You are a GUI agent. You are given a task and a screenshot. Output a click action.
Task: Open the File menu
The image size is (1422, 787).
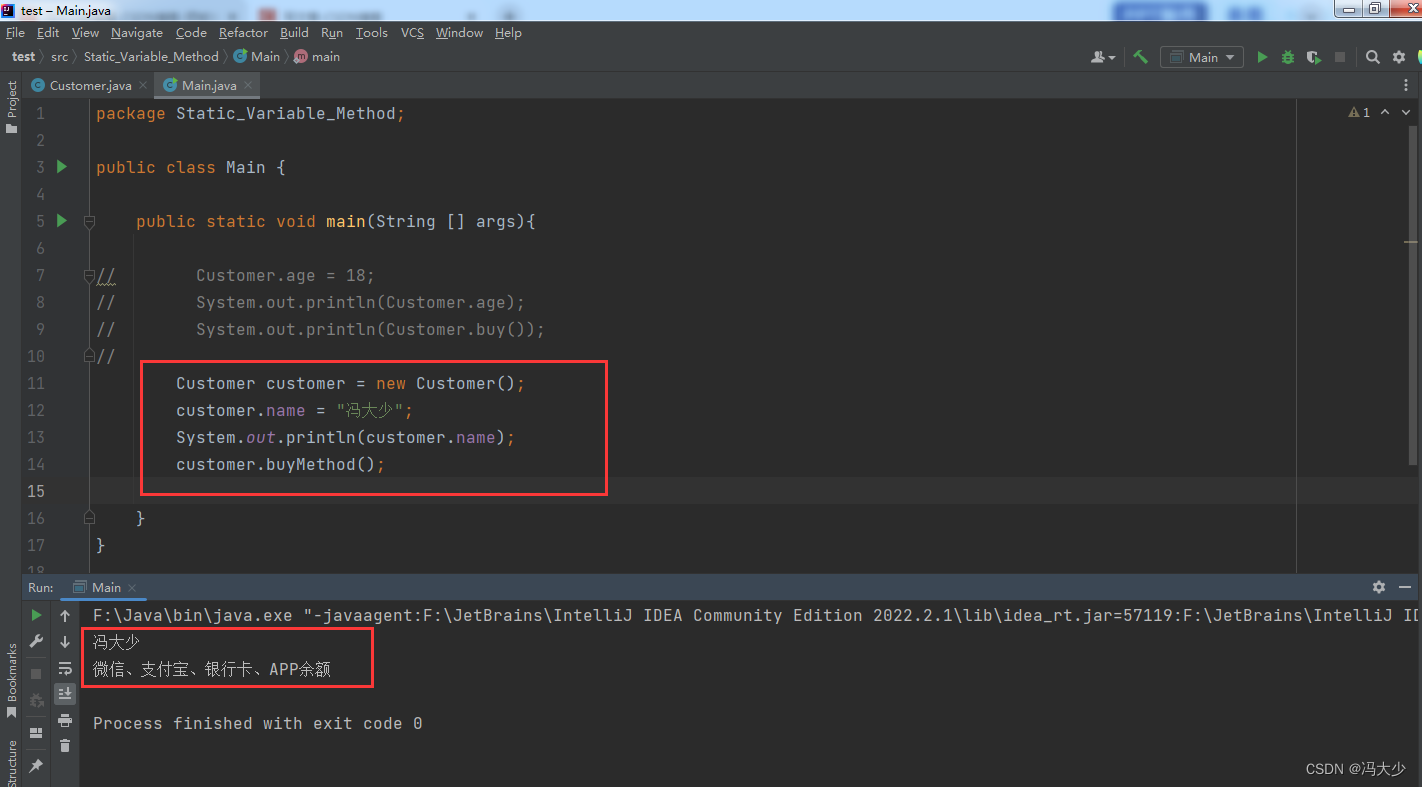click(15, 32)
